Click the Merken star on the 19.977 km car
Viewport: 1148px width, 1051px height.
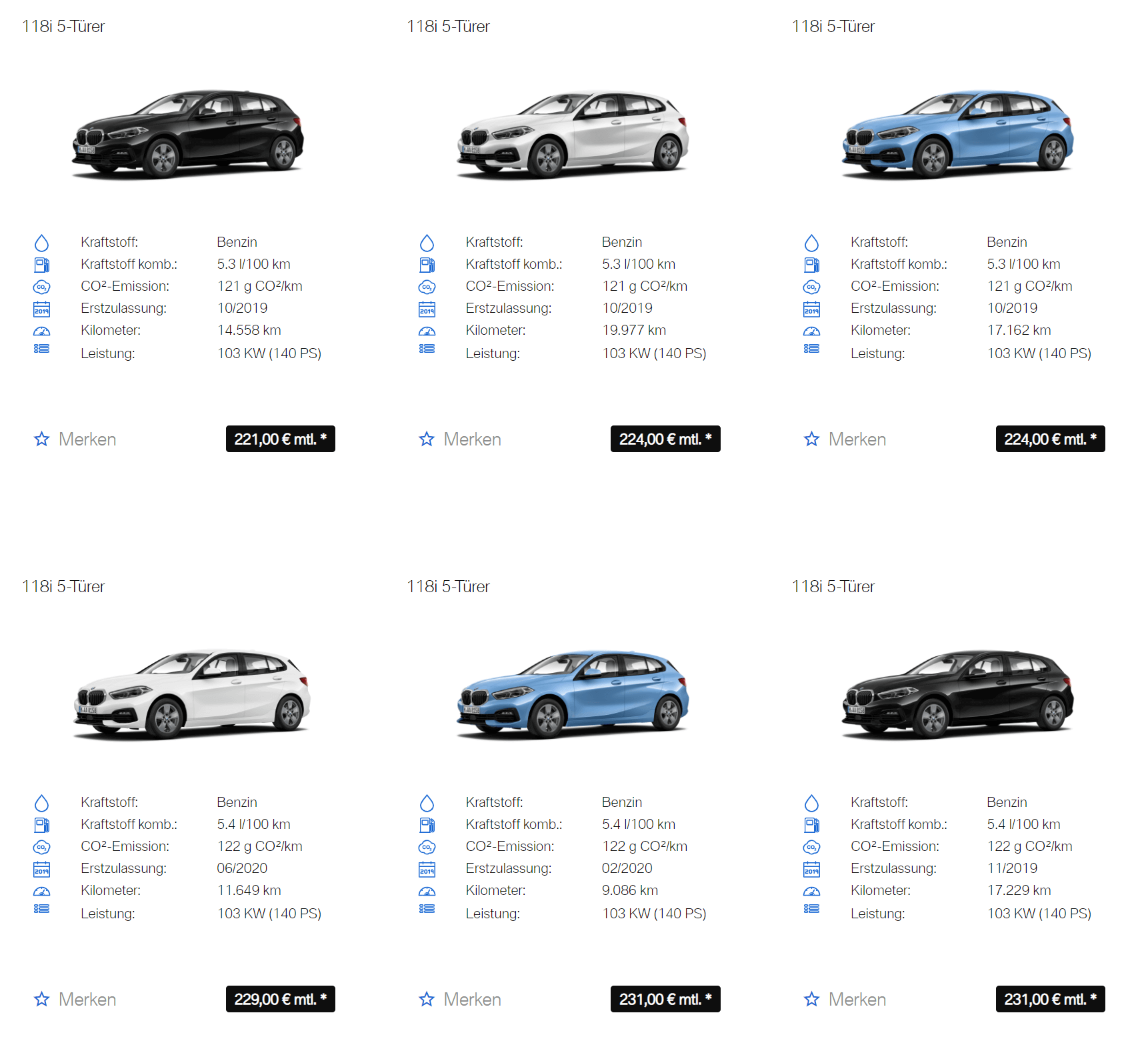[x=427, y=439]
